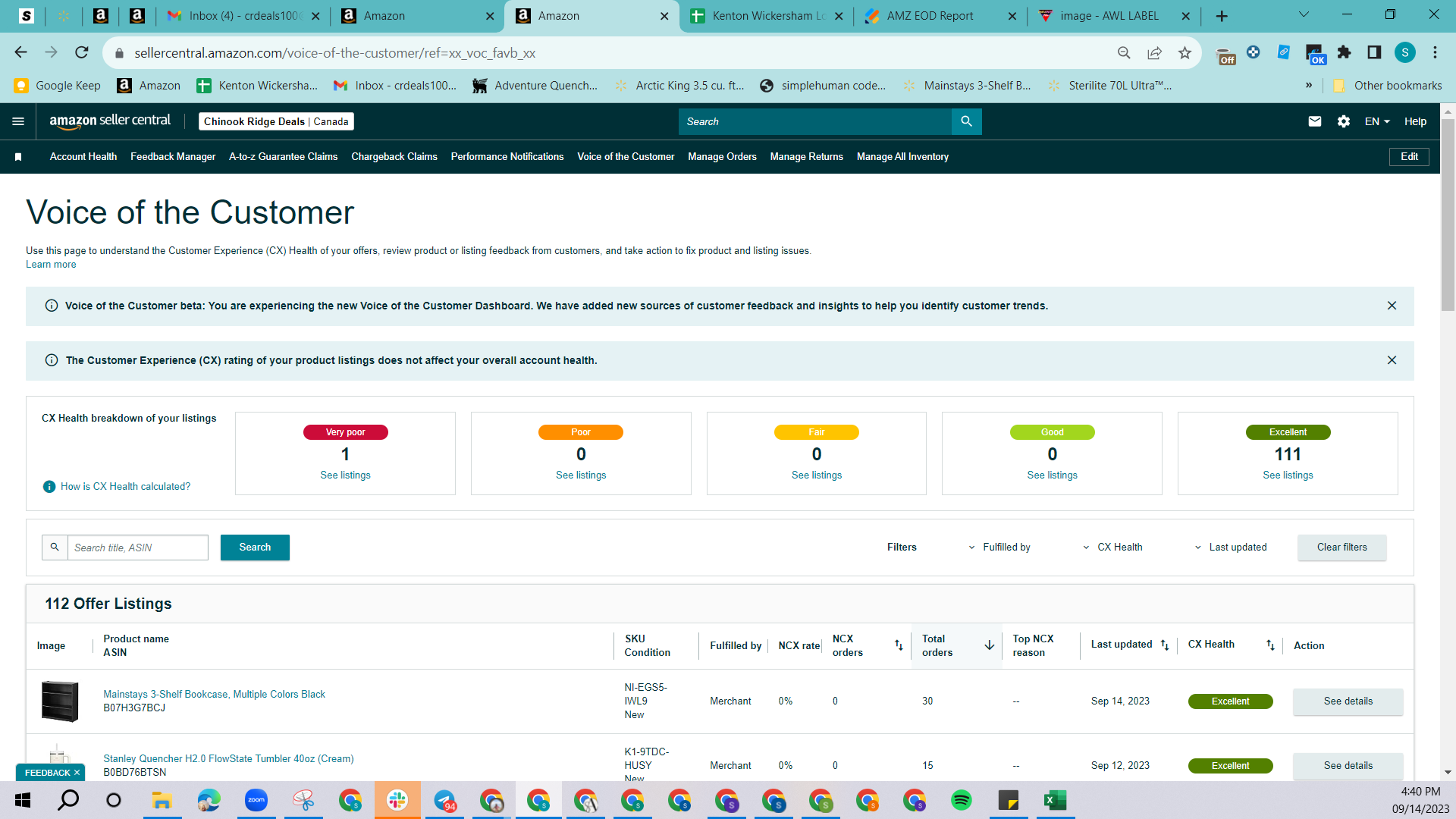Click the Search button for listings

[x=255, y=548]
